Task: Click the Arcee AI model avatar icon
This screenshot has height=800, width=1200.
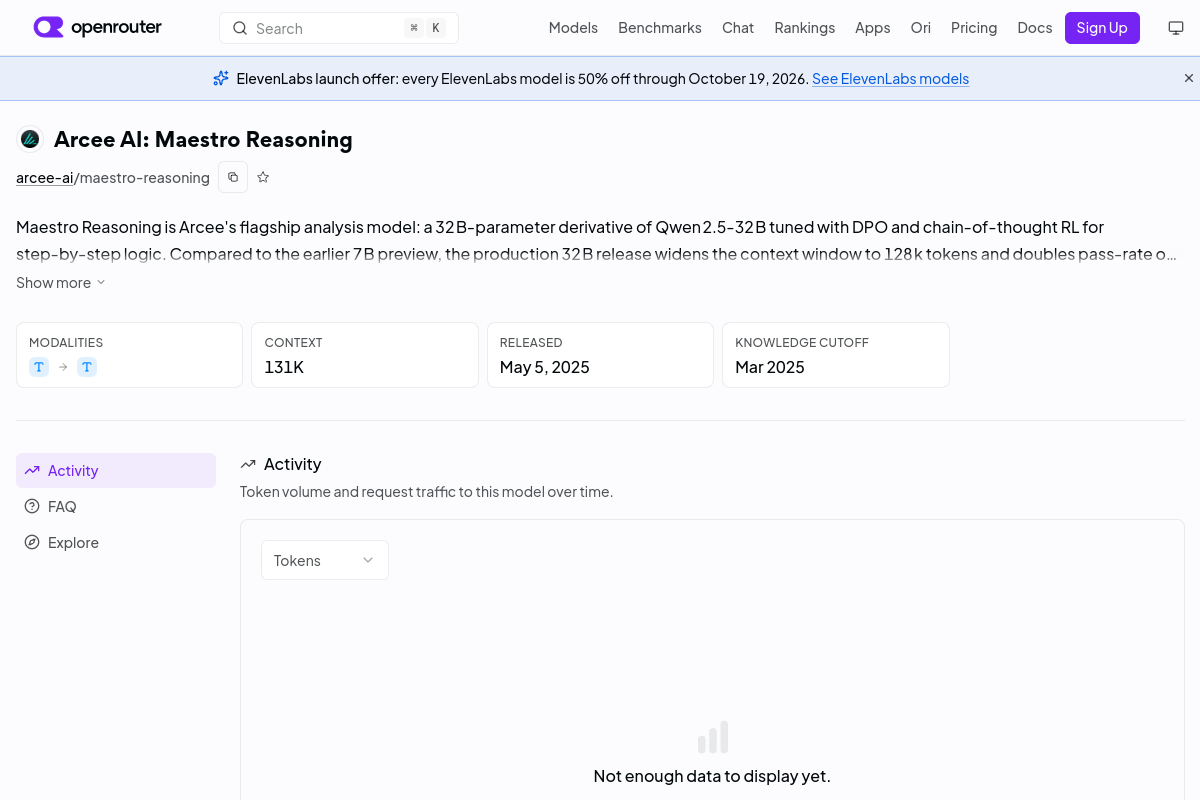Action: [x=30, y=139]
